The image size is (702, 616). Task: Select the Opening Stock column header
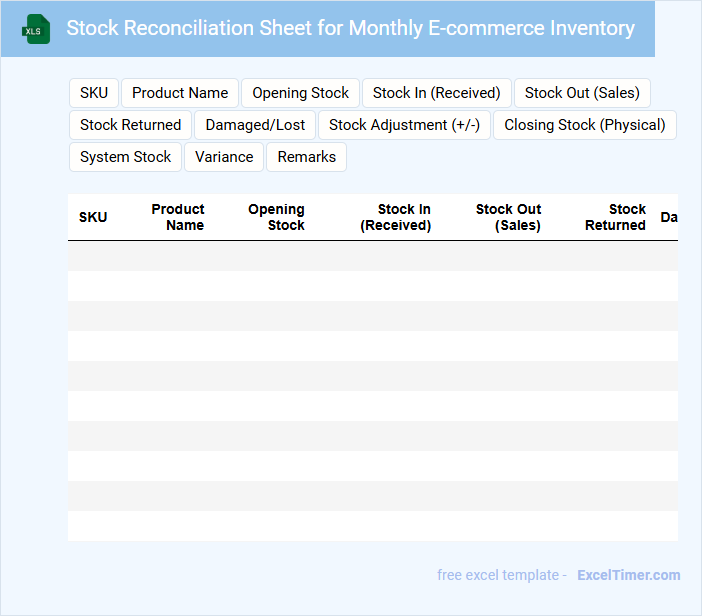276,217
